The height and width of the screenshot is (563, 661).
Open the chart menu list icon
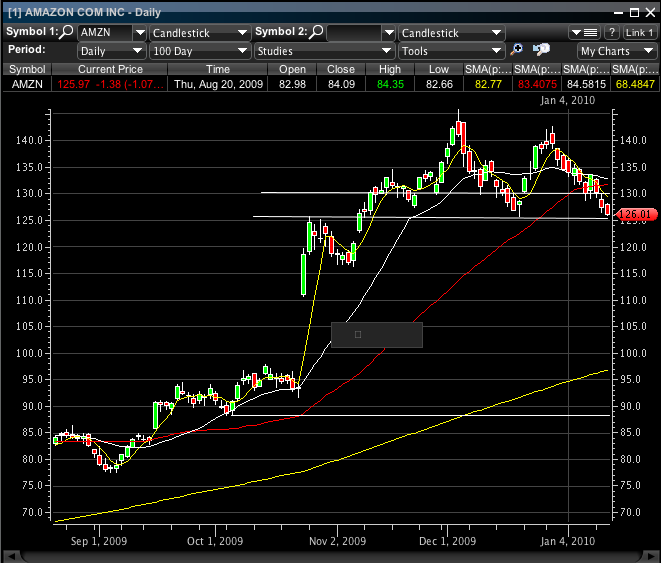(x=584, y=32)
